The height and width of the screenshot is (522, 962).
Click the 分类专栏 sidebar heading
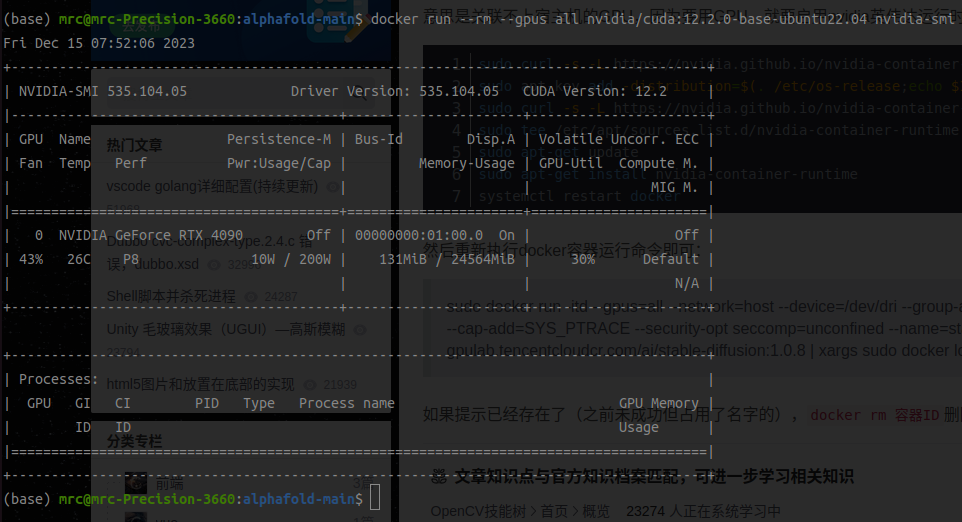pyautogui.click(x=134, y=441)
